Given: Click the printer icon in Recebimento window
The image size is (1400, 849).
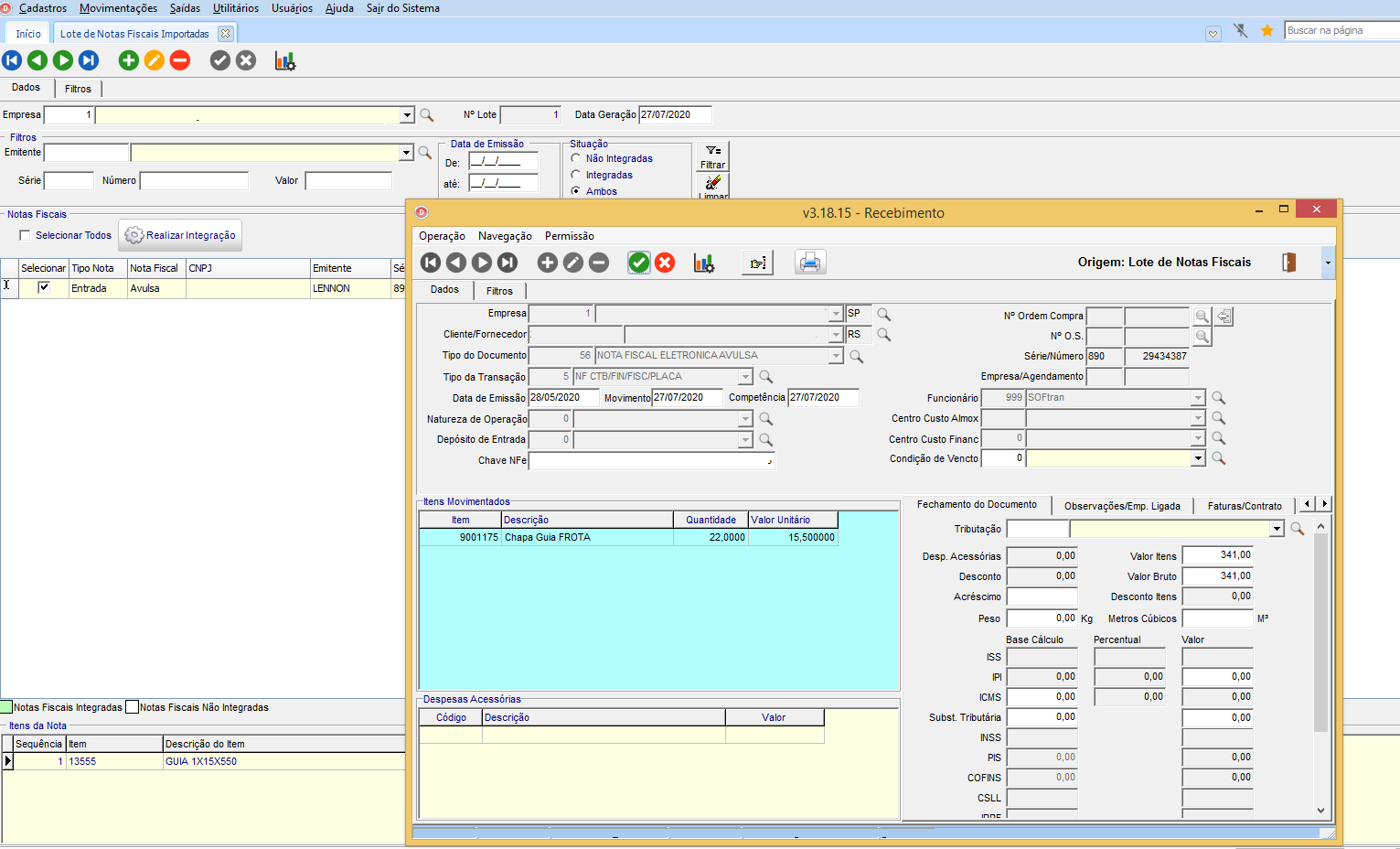Looking at the screenshot, I should (810, 263).
